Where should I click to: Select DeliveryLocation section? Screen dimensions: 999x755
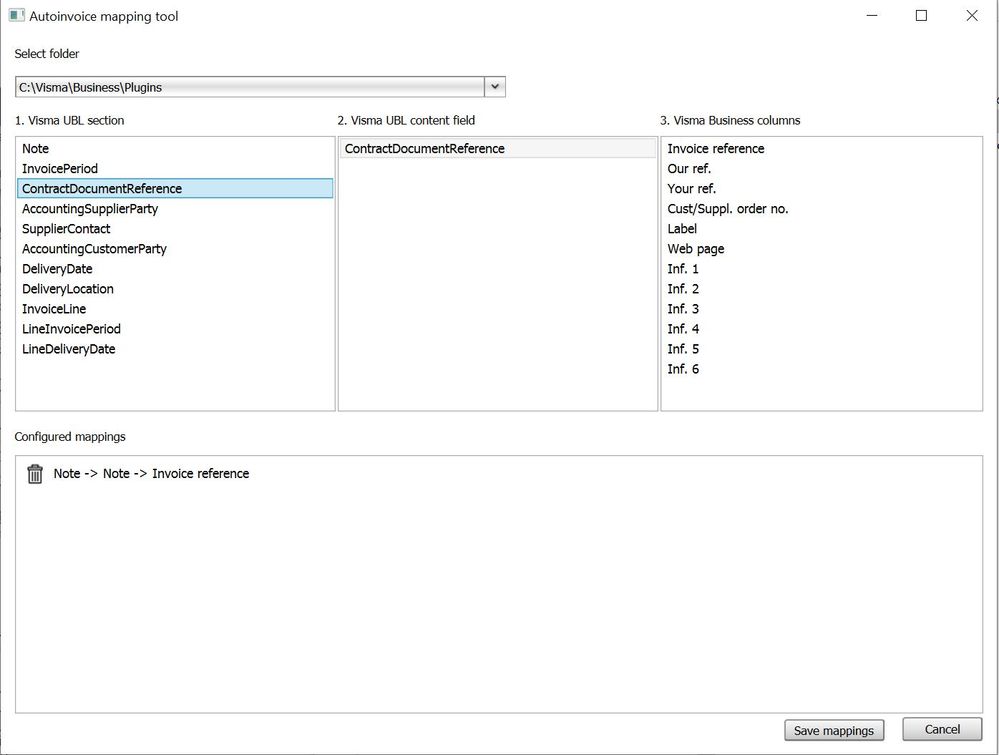175,289
